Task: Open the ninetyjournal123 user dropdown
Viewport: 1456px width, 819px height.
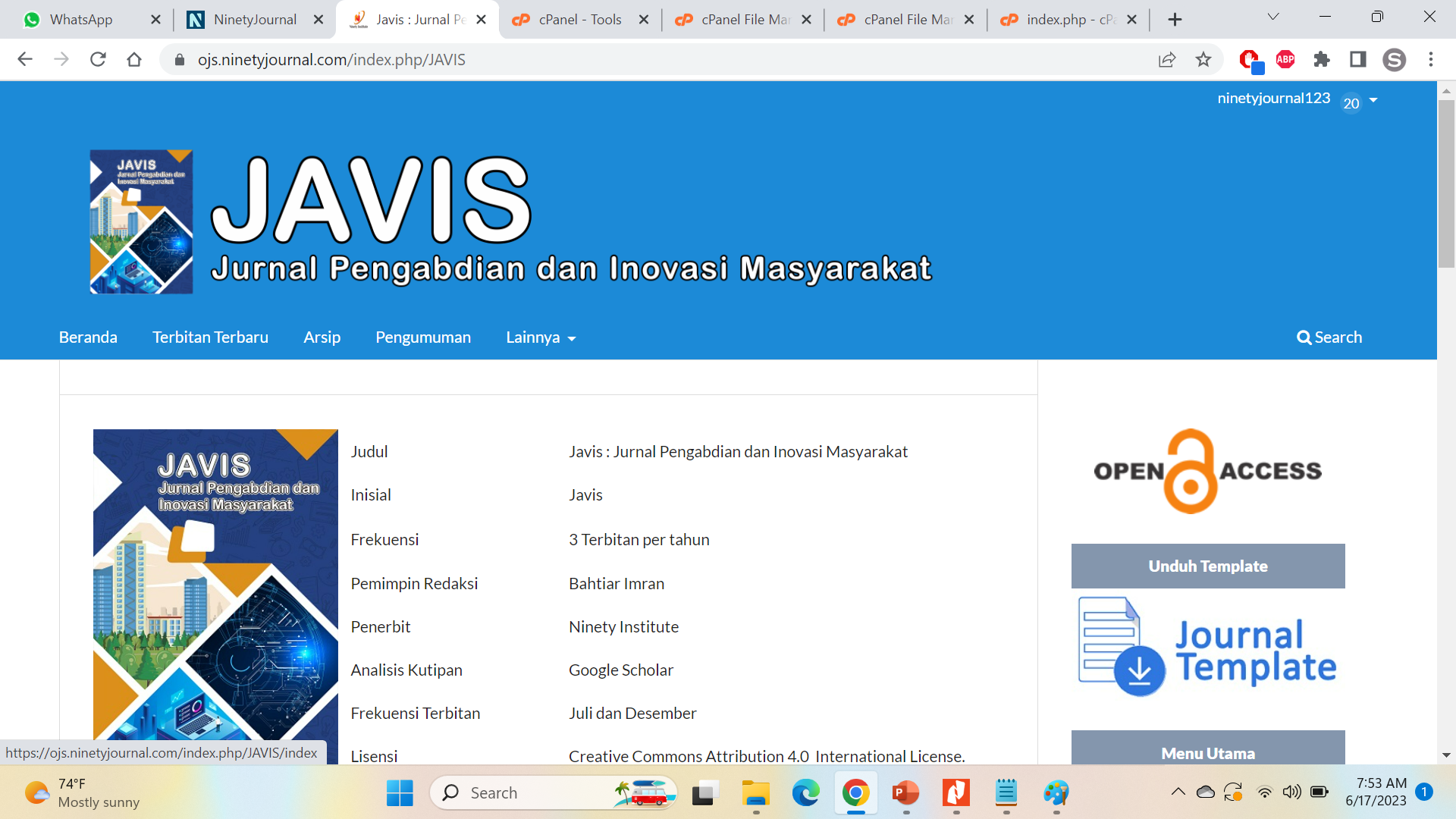Action: point(1297,99)
